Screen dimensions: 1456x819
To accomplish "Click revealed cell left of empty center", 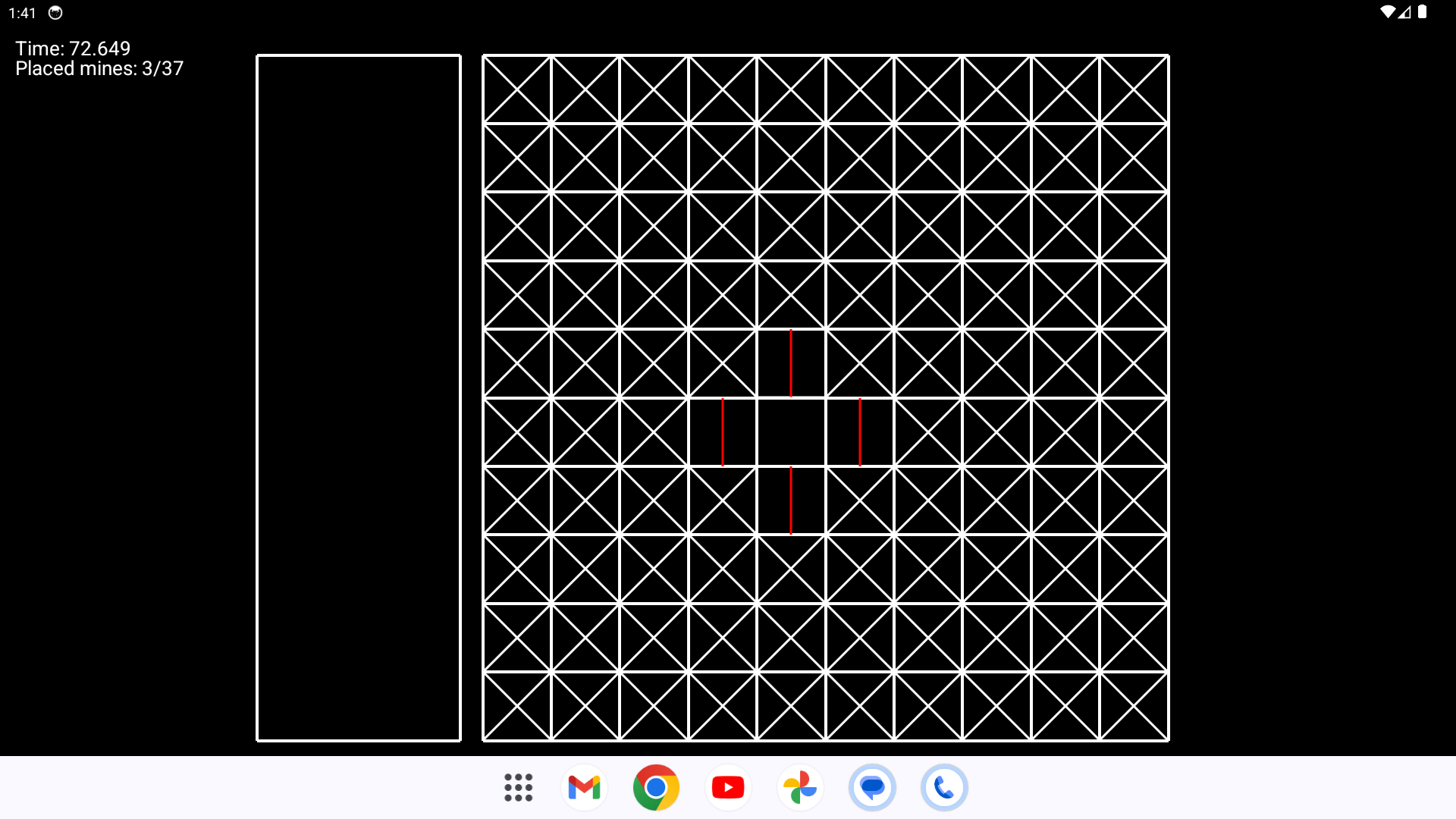I will 723,432.
